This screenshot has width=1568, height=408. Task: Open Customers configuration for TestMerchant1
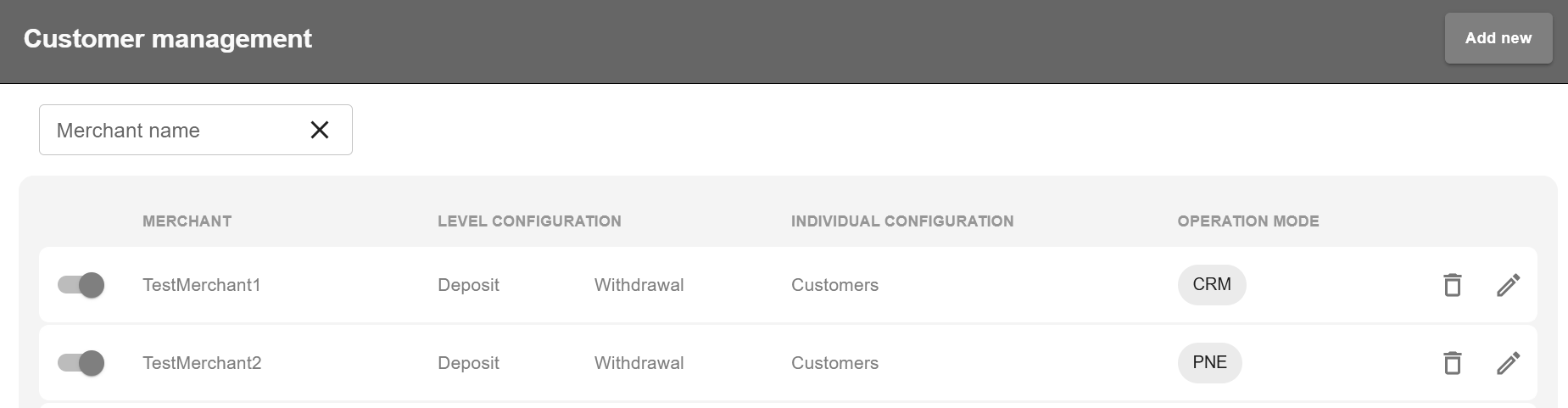point(834,285)
